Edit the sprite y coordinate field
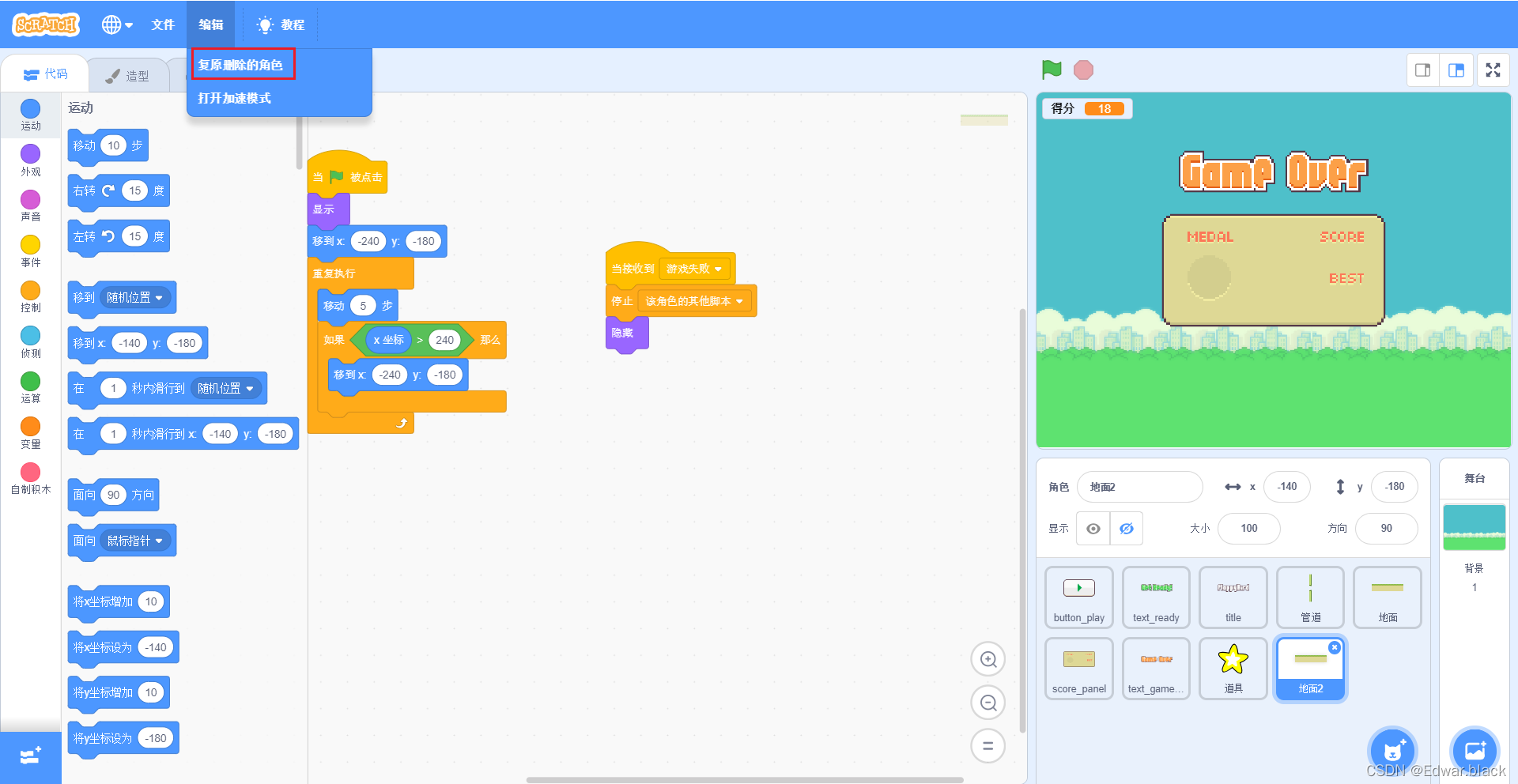1518x784 pixels. (x=1395, y=487)
